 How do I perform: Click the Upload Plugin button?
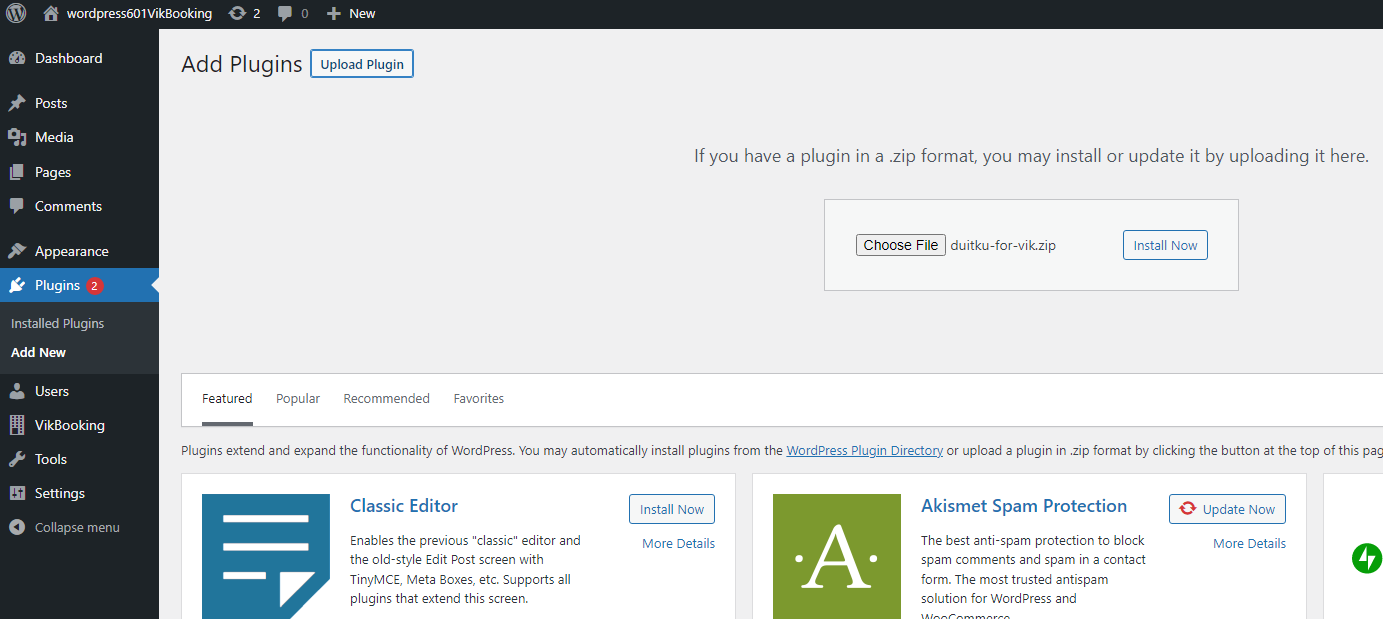tap(362, 64)
